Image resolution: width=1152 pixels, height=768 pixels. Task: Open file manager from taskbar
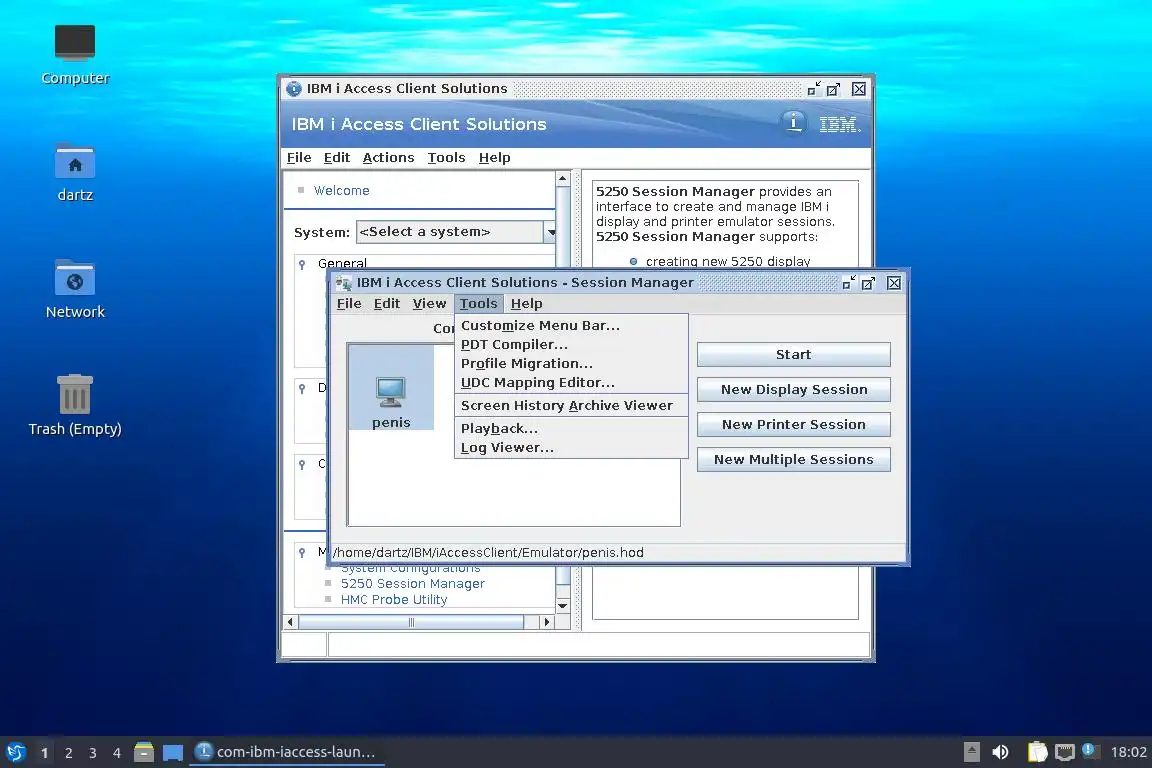click(x=144, y=752)
